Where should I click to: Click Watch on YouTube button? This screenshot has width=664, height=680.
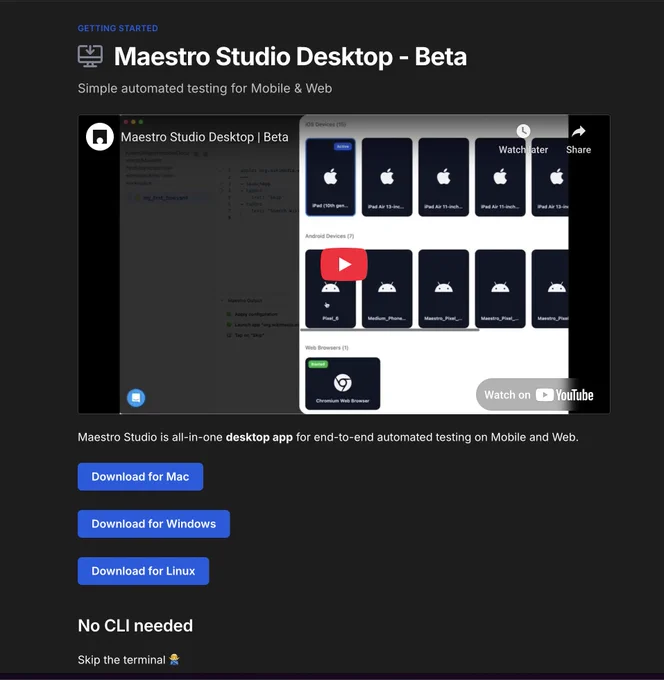click(539, 395)
